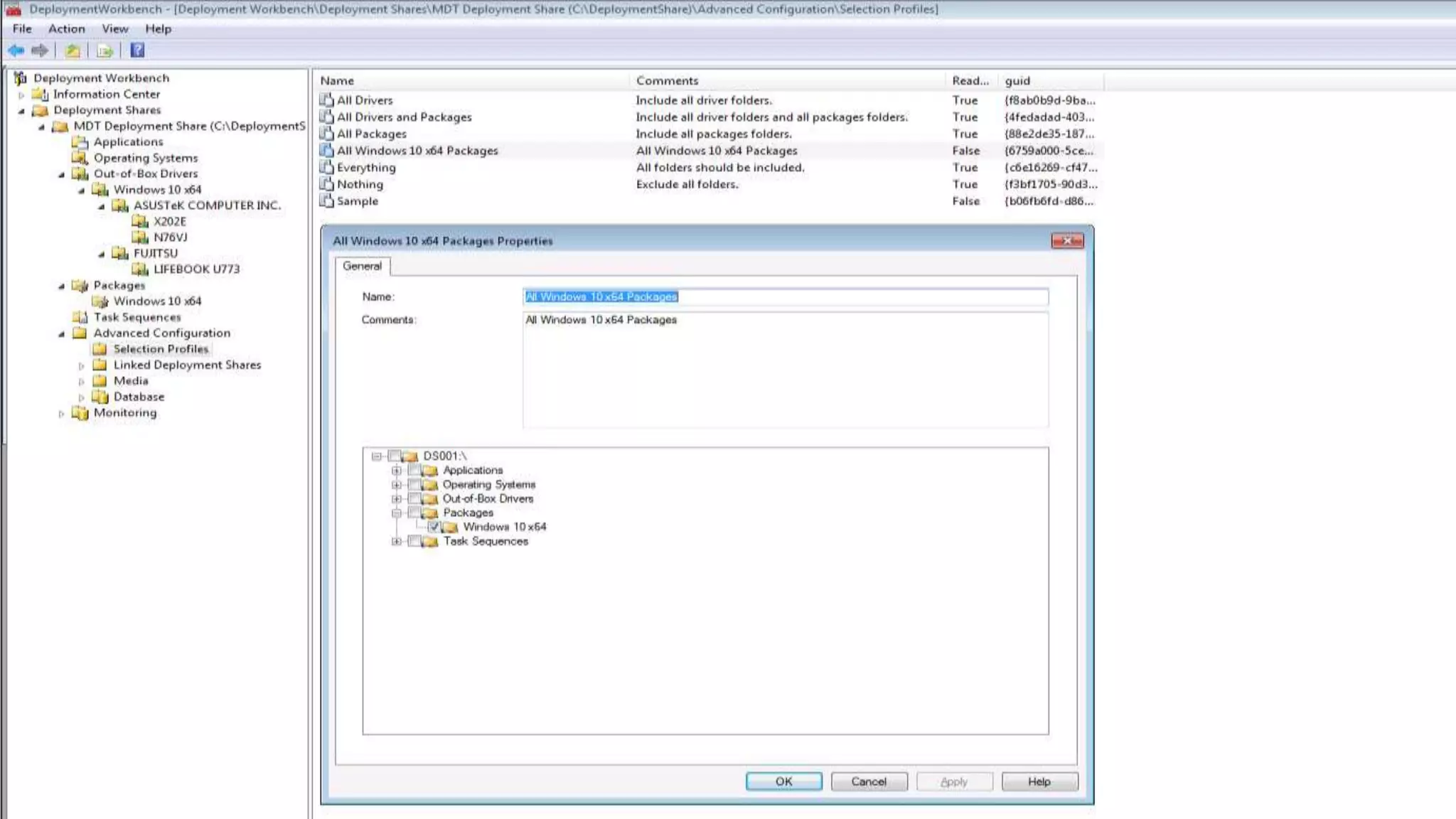This screenshot has height=819, width=1456.
Task: Expand Operating Systems in the dialog tree
Action: (396, 485)
